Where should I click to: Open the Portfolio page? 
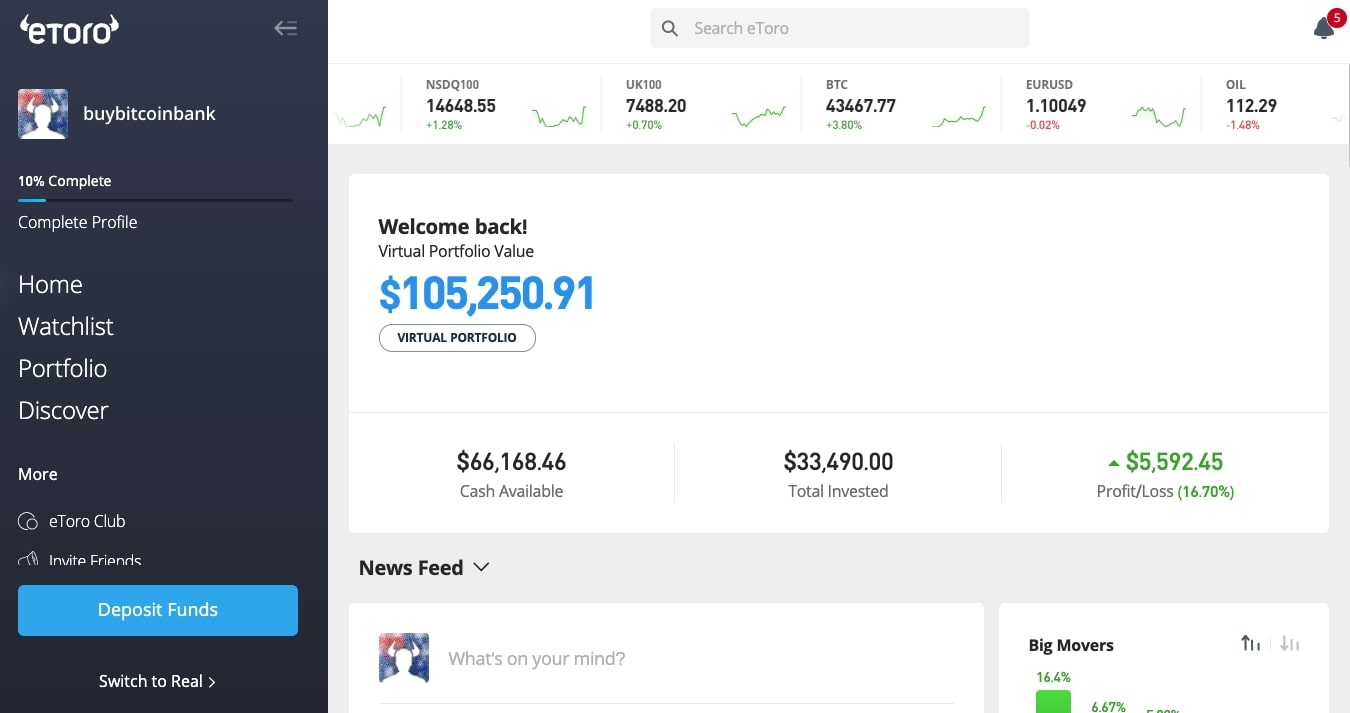click(x=62, y=369)
